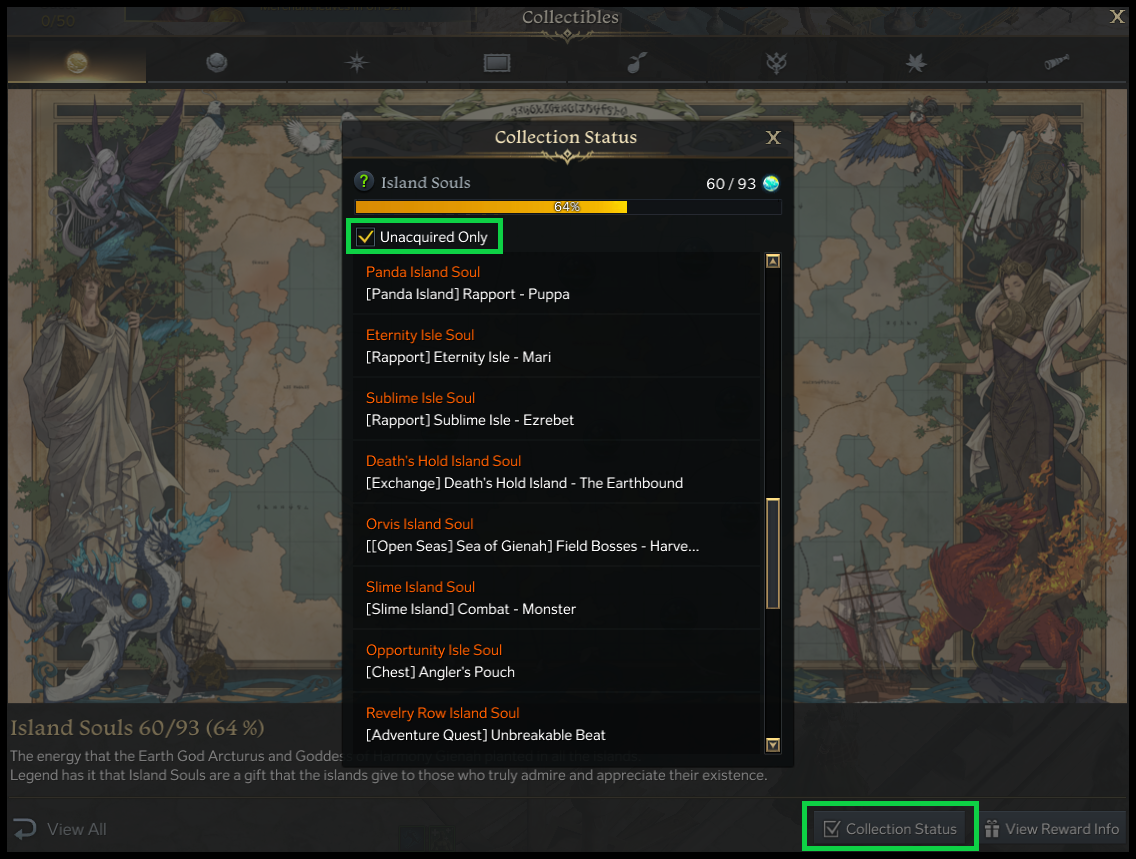The height and width of the screenshot is (859, 1136).
Task: Select the Panda Island Soul entry
Action: [556, 283]
